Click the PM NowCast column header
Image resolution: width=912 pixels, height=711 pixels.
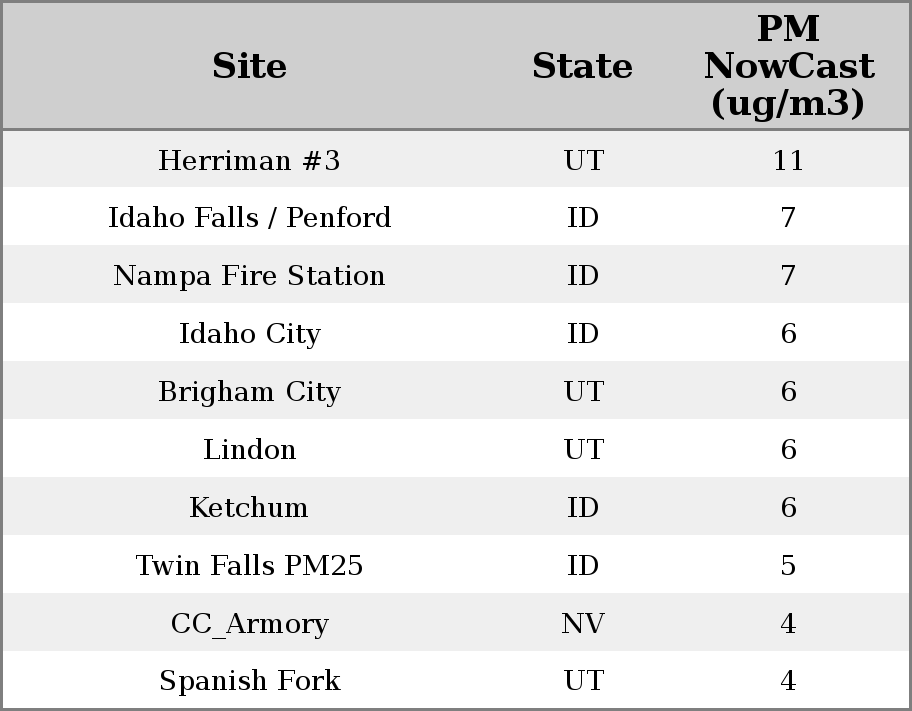tap(788, 66)
